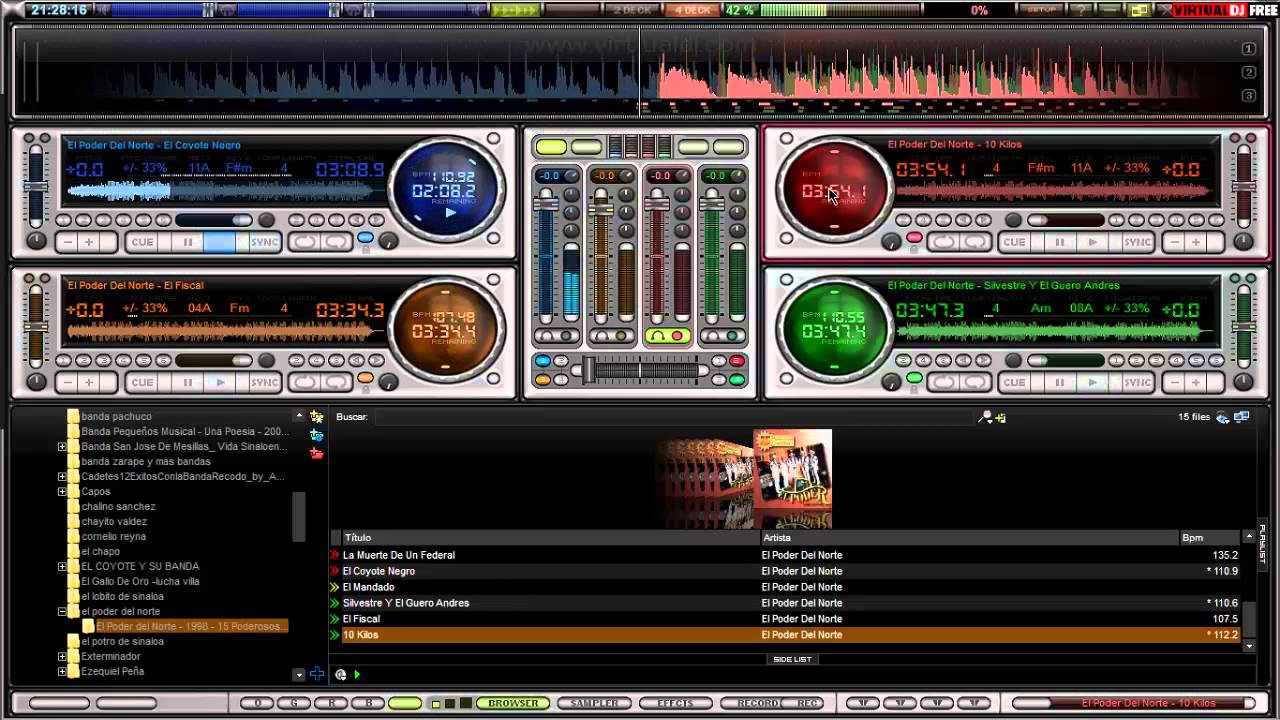Image resolution: width=1280 pixels, height=720 pixels.
Task: Sort tracks by the Artista column
Action: click(x=970, y=537)
